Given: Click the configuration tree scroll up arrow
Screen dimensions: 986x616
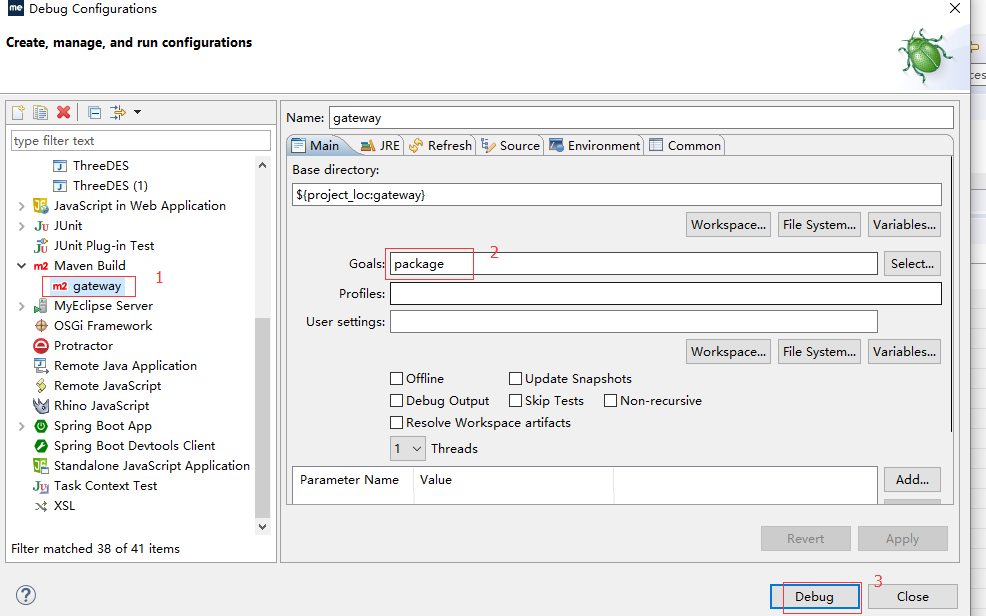Looking at the screenshot, I should pyautogui.click(x=263, y=165).
